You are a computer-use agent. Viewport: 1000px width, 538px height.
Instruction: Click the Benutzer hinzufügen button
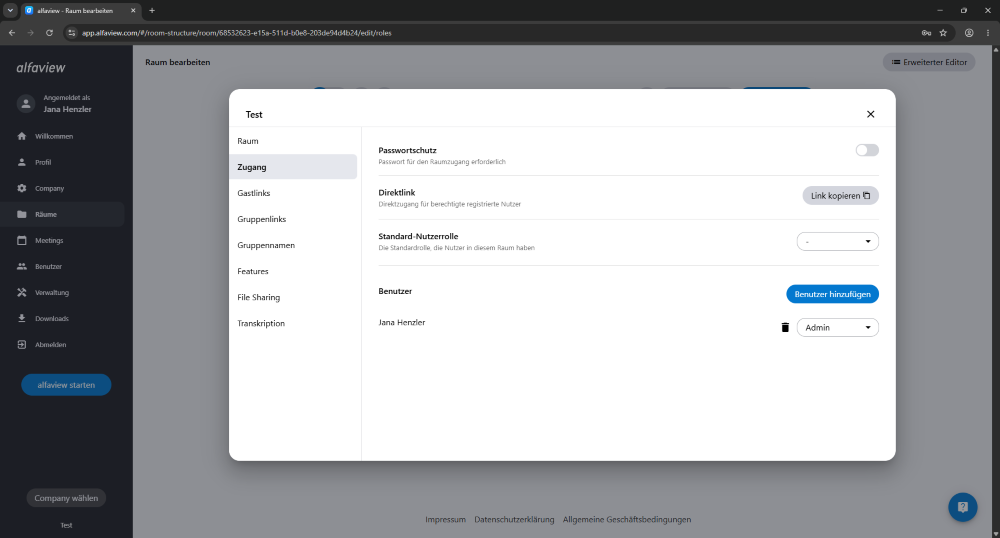point(832,294)
